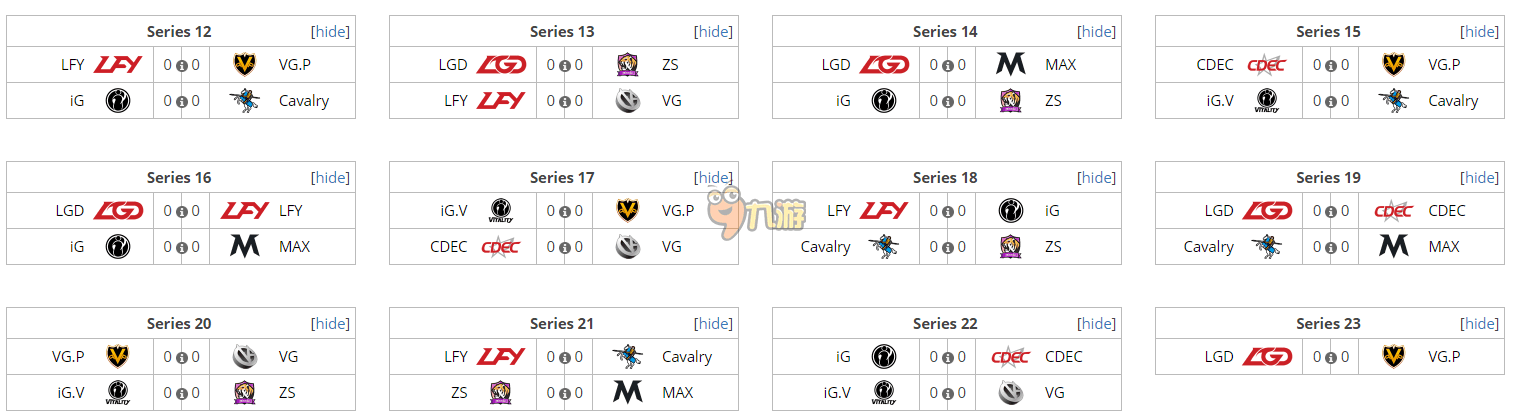This screenshot has height=420, width=1513.
Task: Click the VG.P logo in Series 23
Action: [1393, 357]
